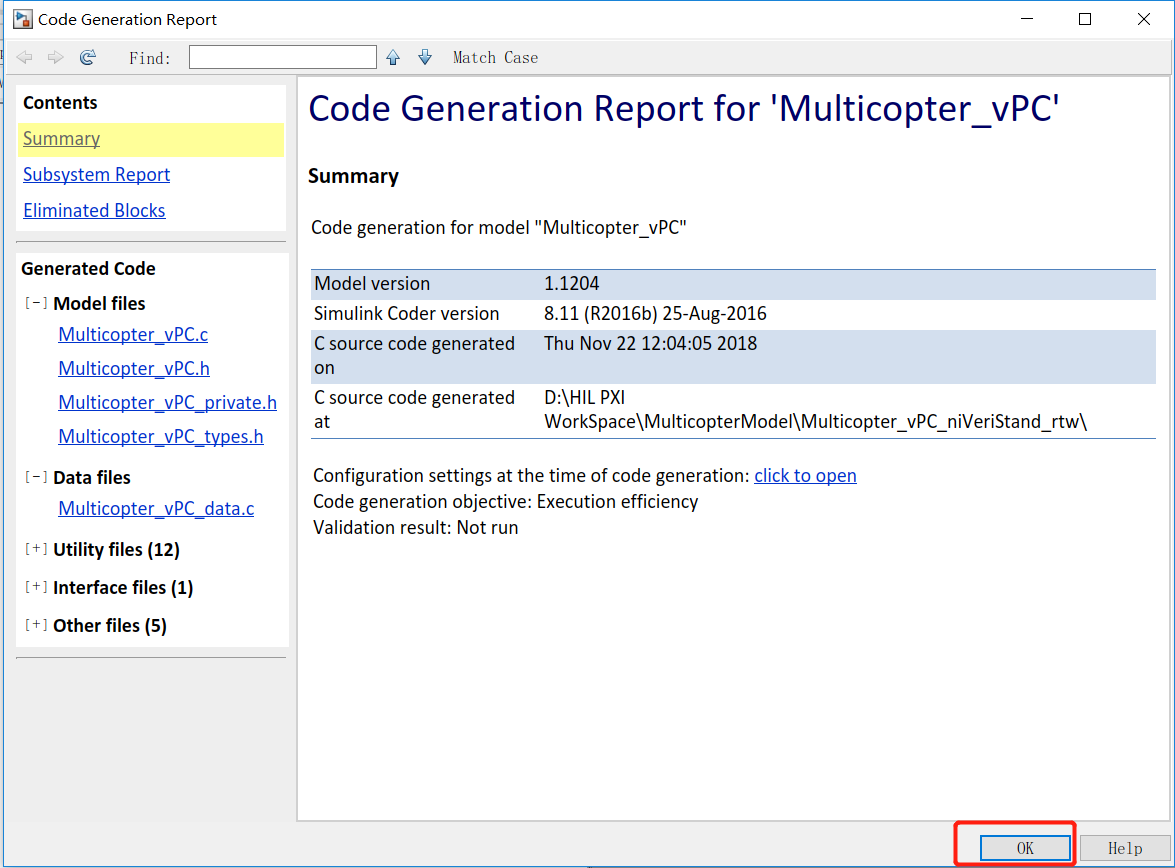Select the D:\HIL PXI WorkSpace path text
Viewport: 1175px width, 868px height.
pyautogui.click(x=815, y=409)
